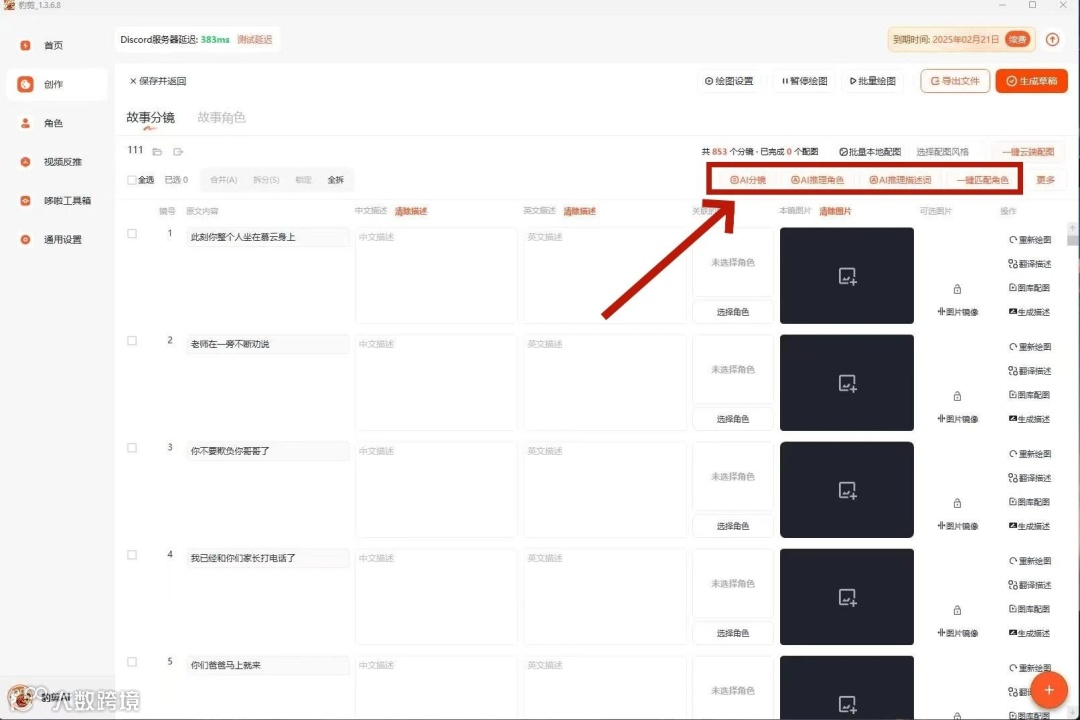Open 选择角色 selector for row 2
Screen dimensions: 1080x720
[x=732, y=419]
